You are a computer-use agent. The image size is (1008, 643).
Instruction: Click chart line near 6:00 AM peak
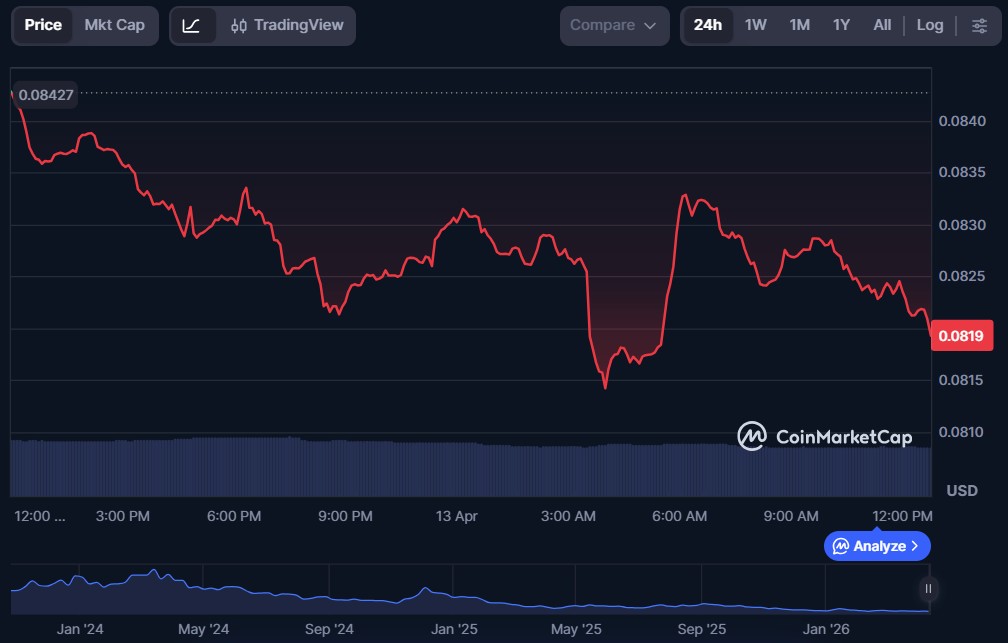click(685, 196)
